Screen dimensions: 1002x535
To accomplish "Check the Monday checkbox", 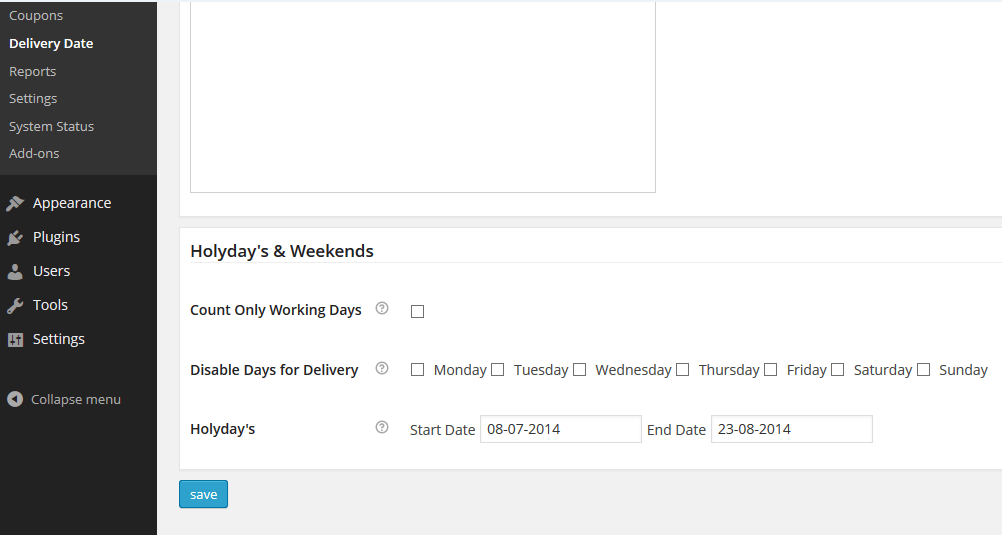I will coord(417,369).
